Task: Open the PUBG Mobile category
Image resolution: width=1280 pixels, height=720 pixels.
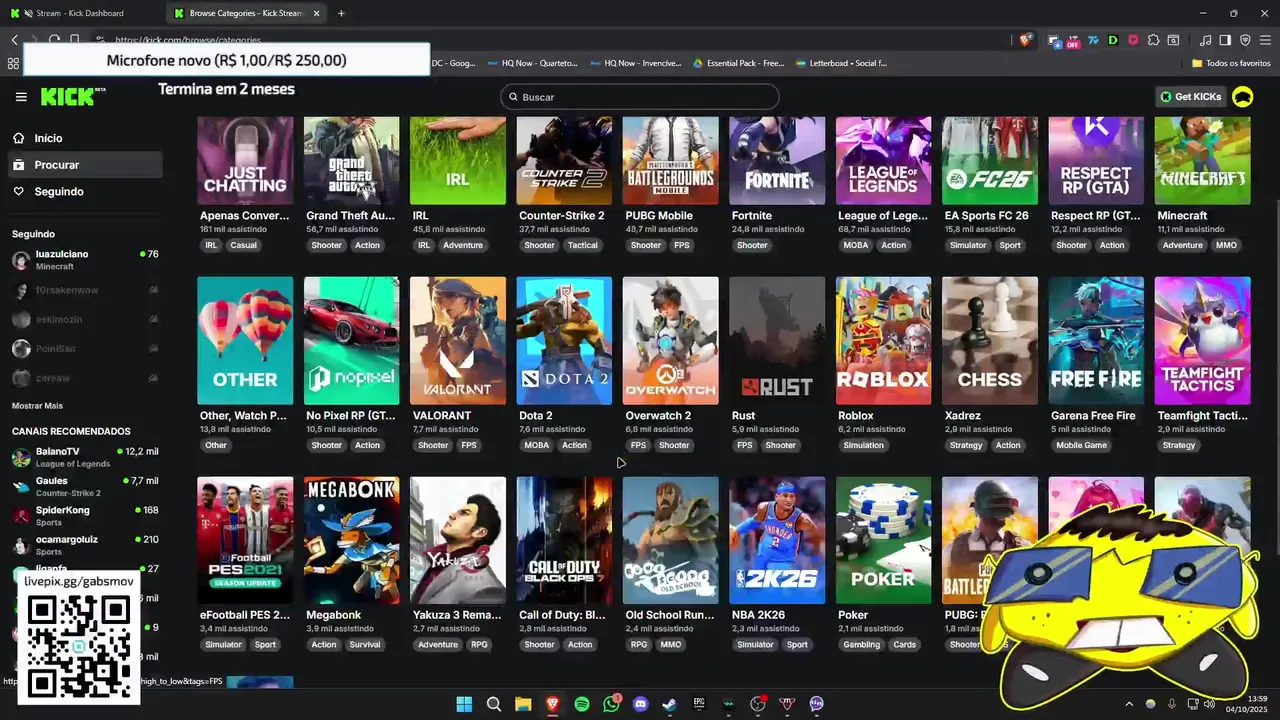Action: tap(670, 160)
